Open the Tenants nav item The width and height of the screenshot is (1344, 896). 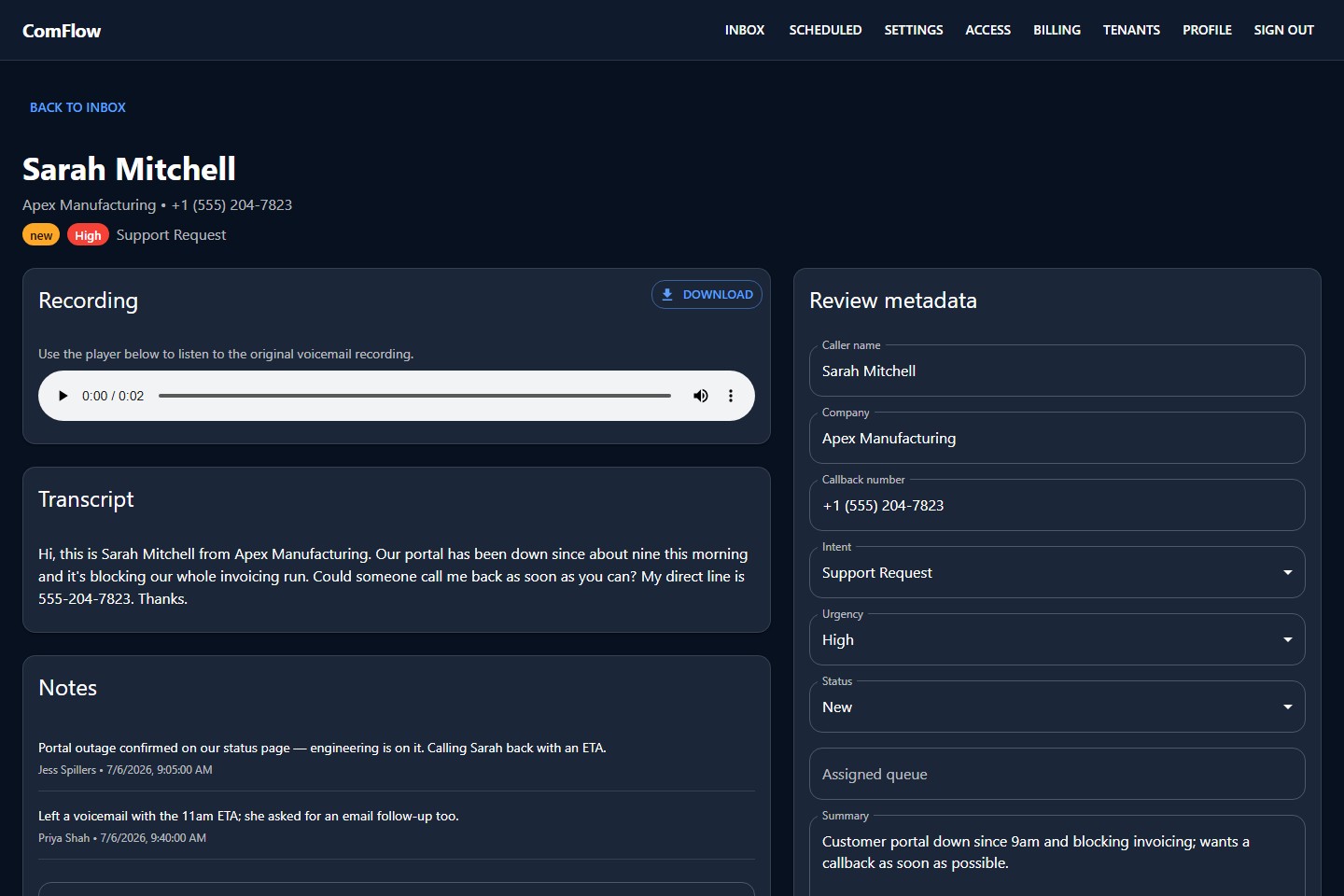click(1131, 30)
